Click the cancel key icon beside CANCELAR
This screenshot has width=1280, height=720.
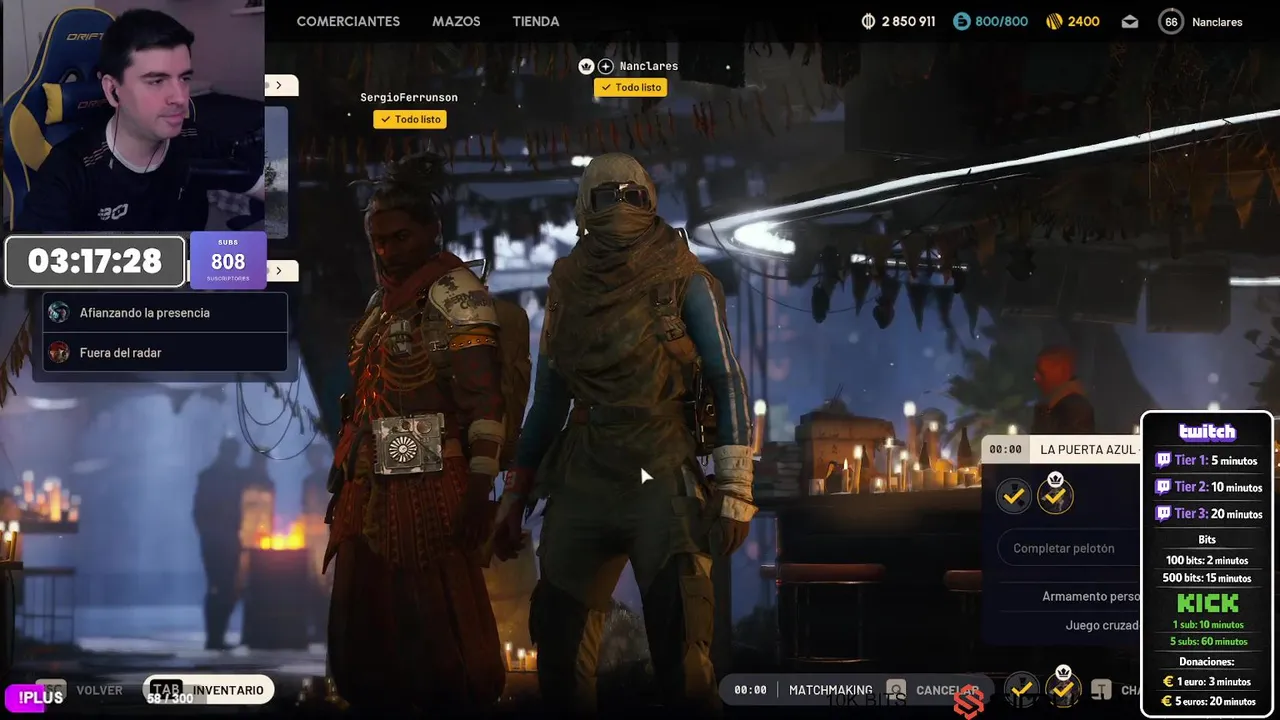[x=896, y=690]
